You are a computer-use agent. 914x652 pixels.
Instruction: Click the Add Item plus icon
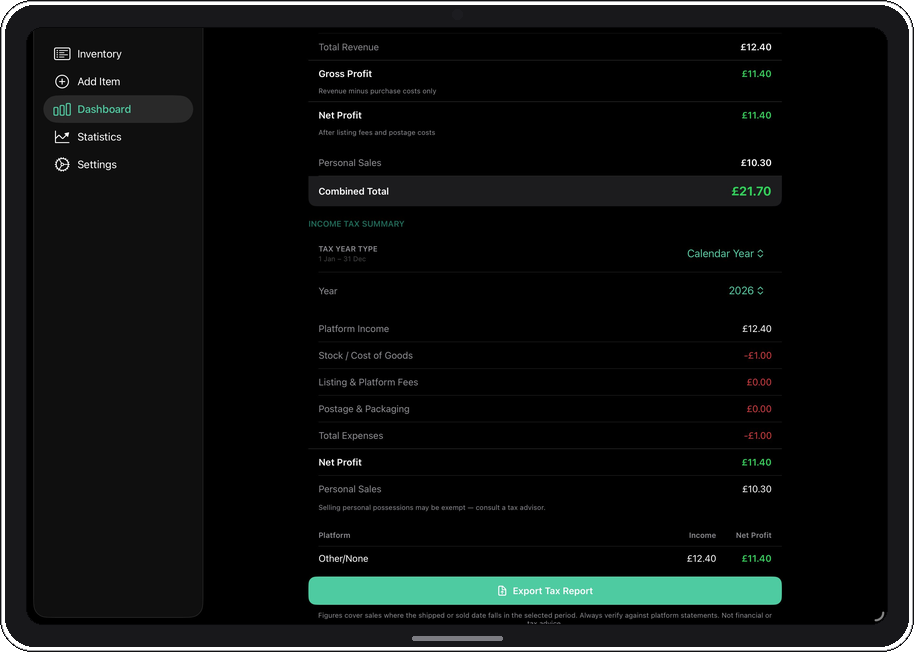point(62,82)
